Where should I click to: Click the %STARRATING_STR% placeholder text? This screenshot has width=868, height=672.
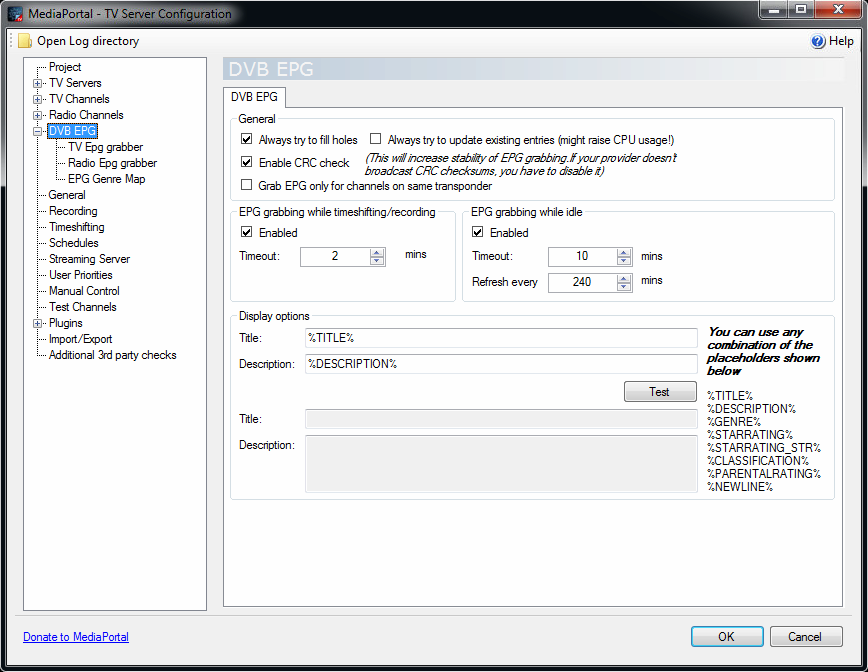coord(764,448)
